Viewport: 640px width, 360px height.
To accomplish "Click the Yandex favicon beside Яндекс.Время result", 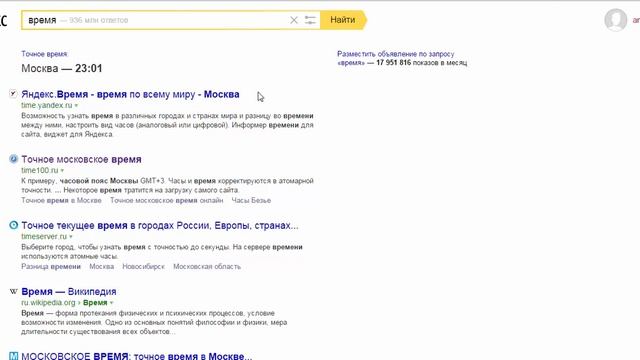I will pyautogui.click(x=13, y=94).
